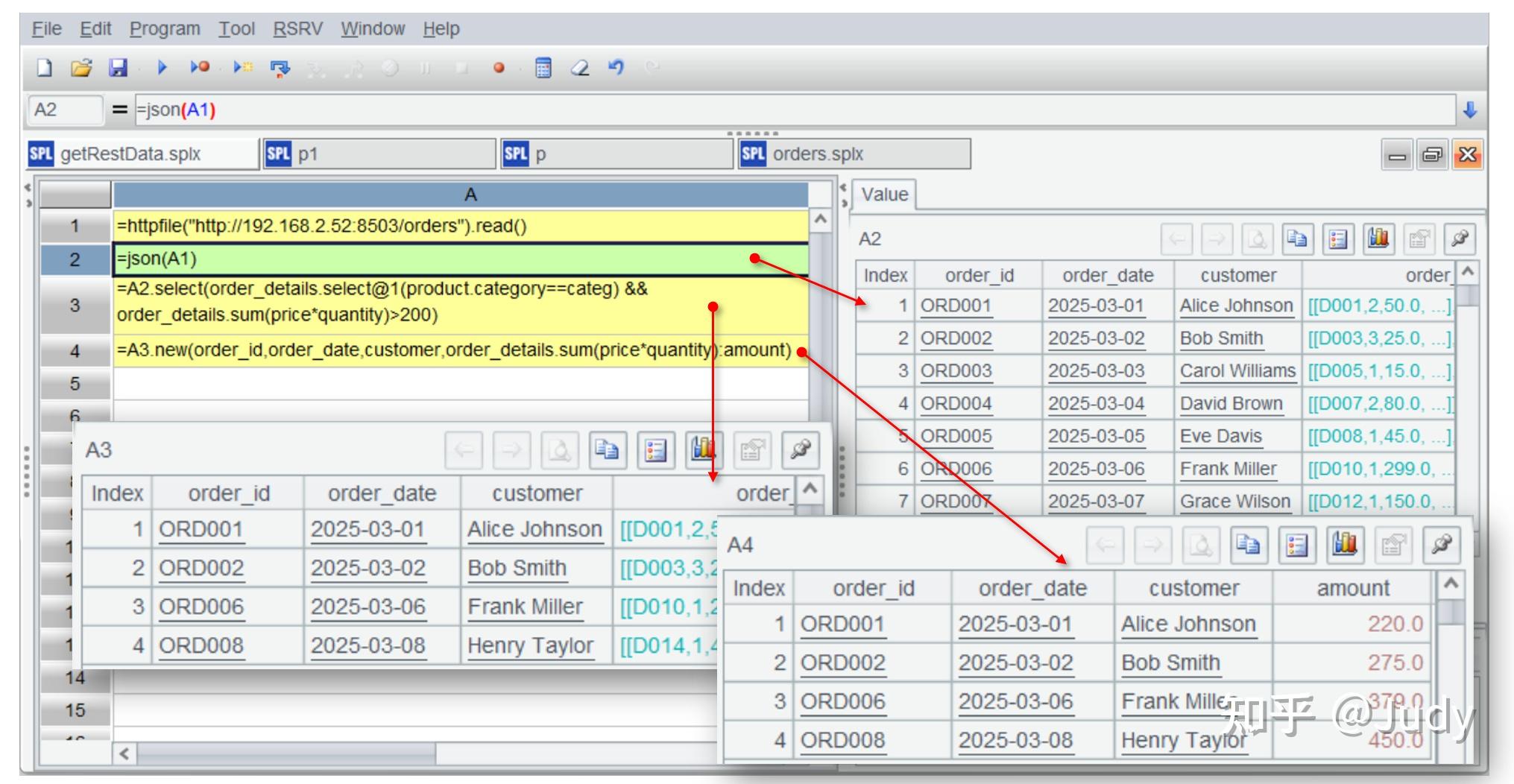Select the Value tab in the right panel

[884, 195]
